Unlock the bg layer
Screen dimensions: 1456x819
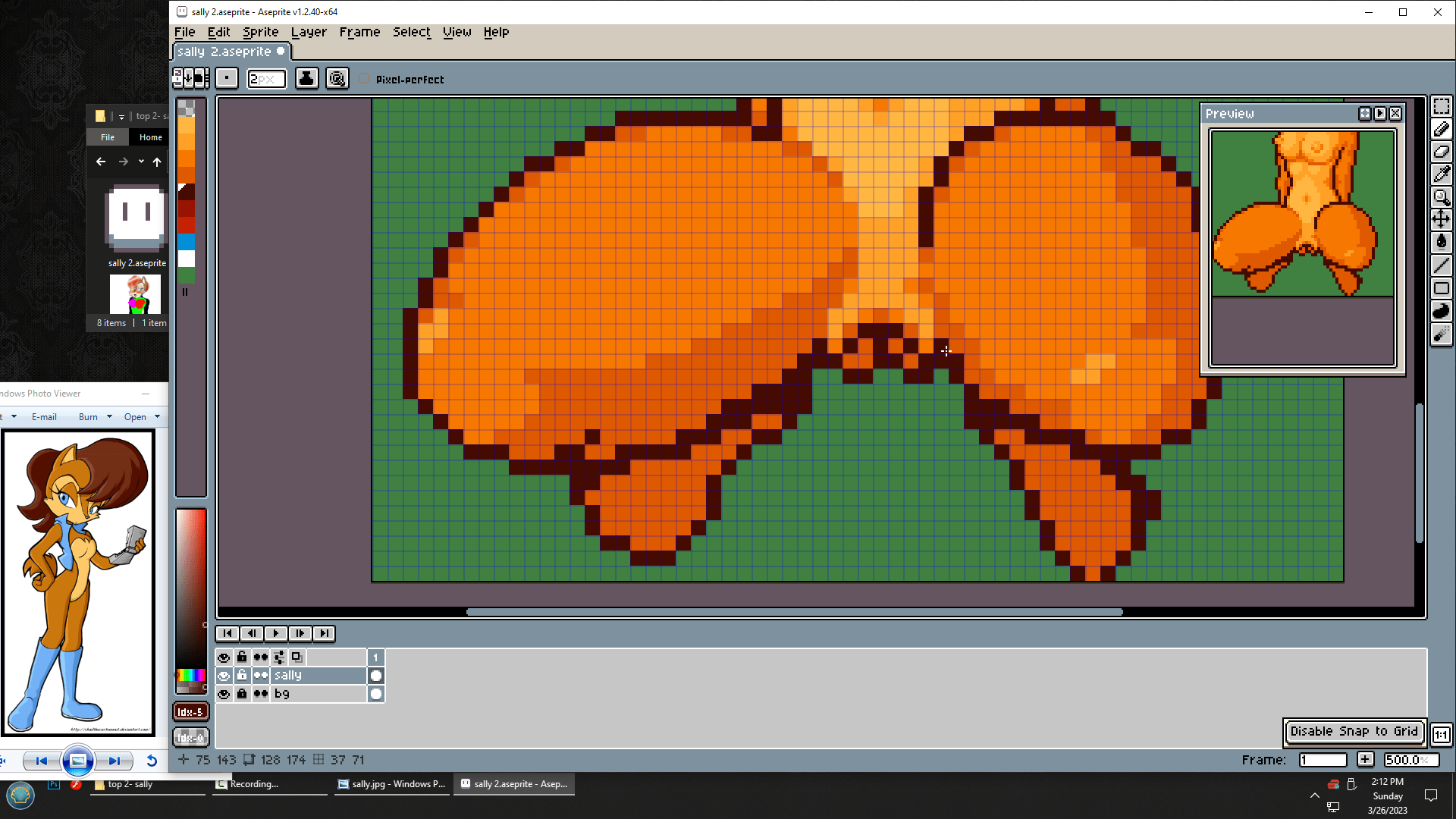(242, 694)
